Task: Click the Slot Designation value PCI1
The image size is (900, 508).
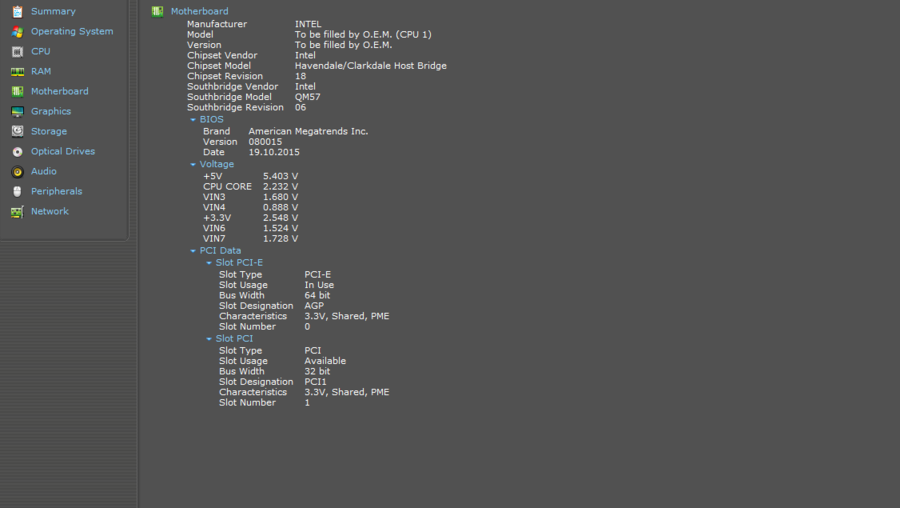Action: [315, 382]
